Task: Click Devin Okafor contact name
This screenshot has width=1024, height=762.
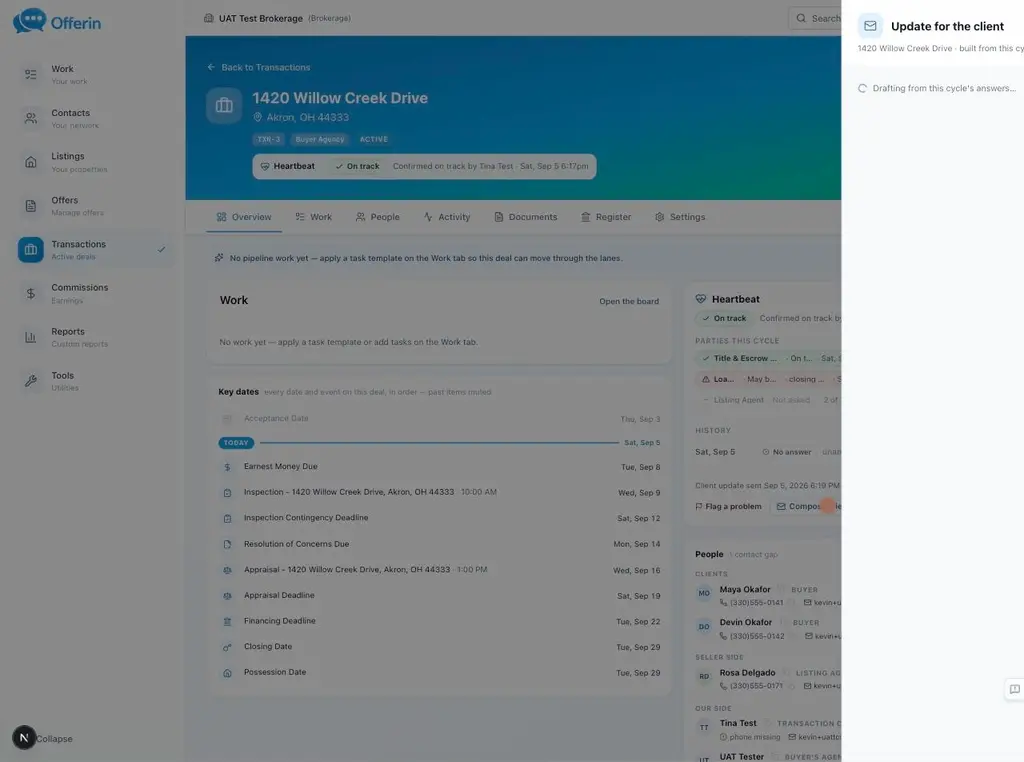Action: [x=745, y=622]
